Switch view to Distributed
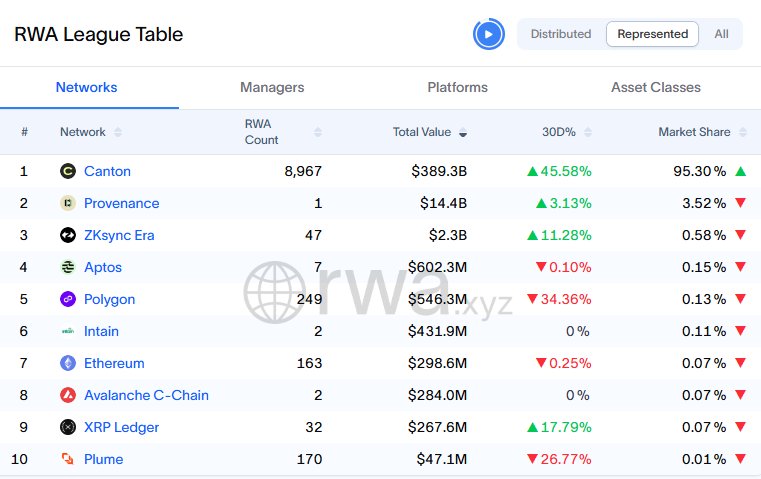Viewport: 761px width, 479px height. click(561, 34)
